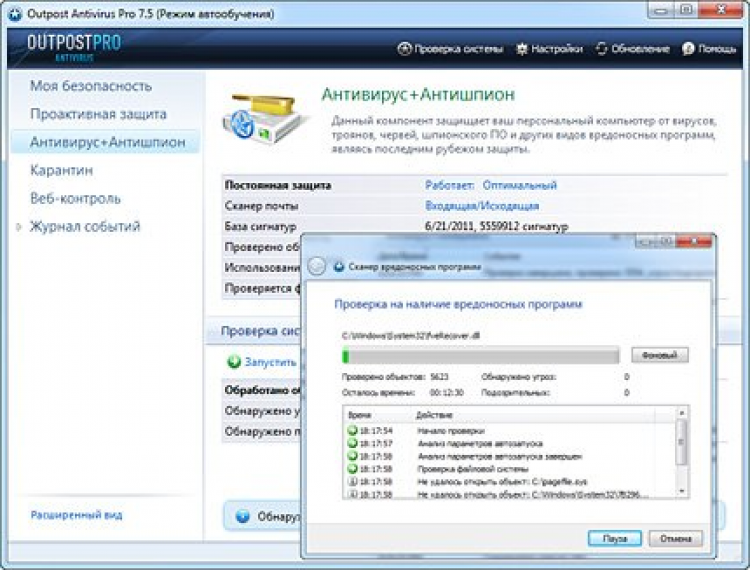Close the scanner dialog window
The image size is (750, 570).
coord(695,241)
